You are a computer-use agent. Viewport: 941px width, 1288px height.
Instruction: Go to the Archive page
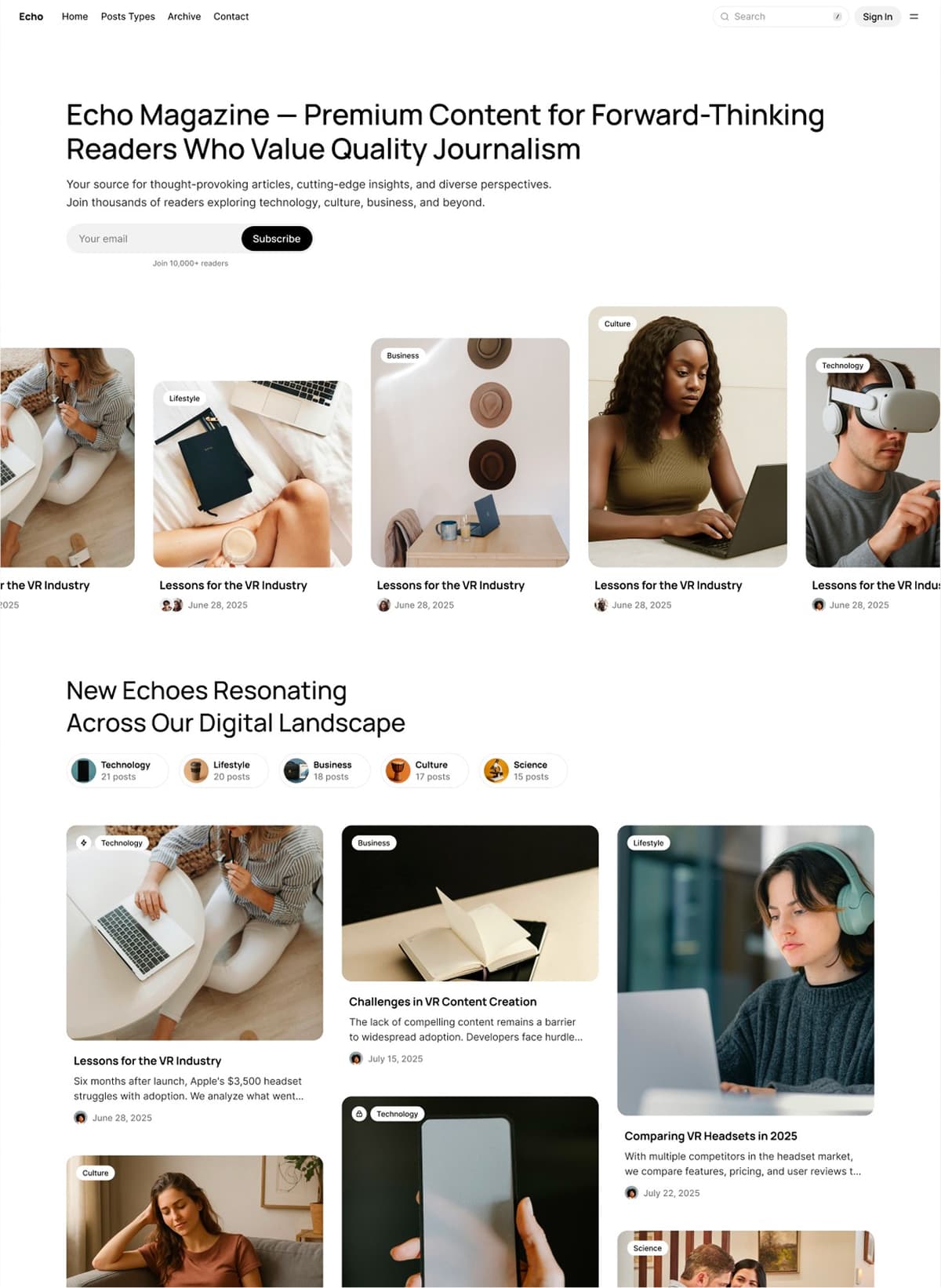click(184, 16)
